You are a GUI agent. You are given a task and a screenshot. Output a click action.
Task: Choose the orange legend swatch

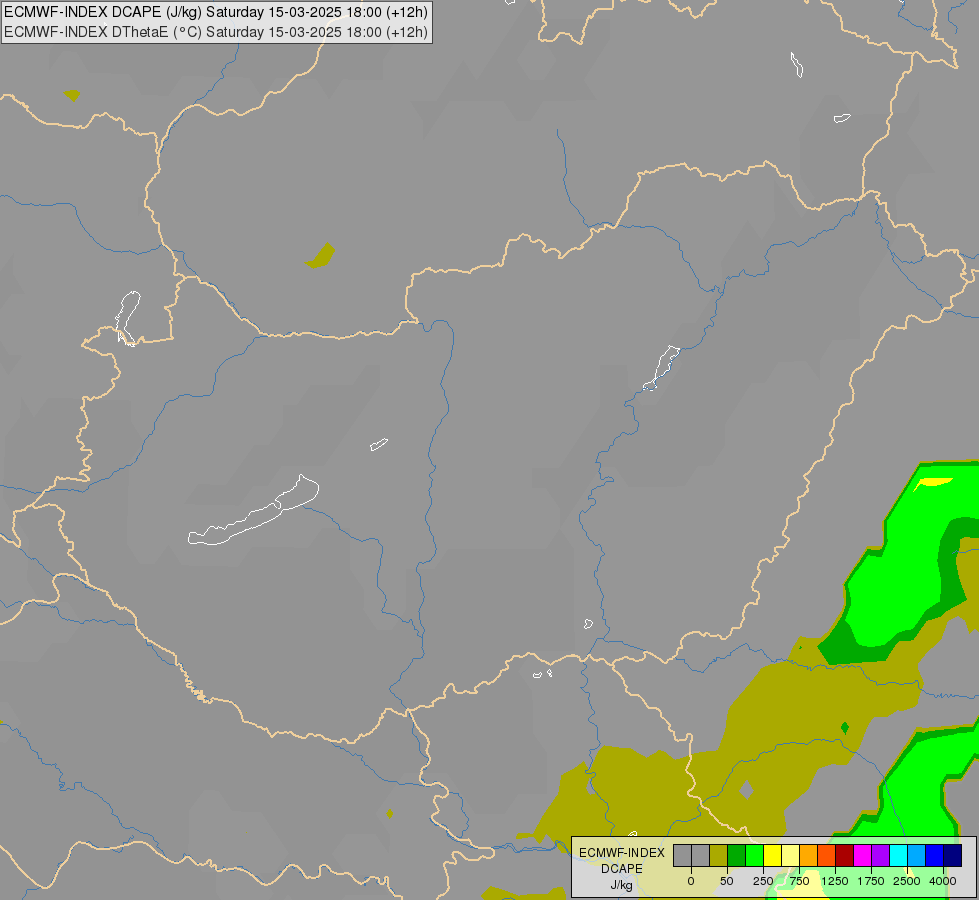[x=809, y=856]
